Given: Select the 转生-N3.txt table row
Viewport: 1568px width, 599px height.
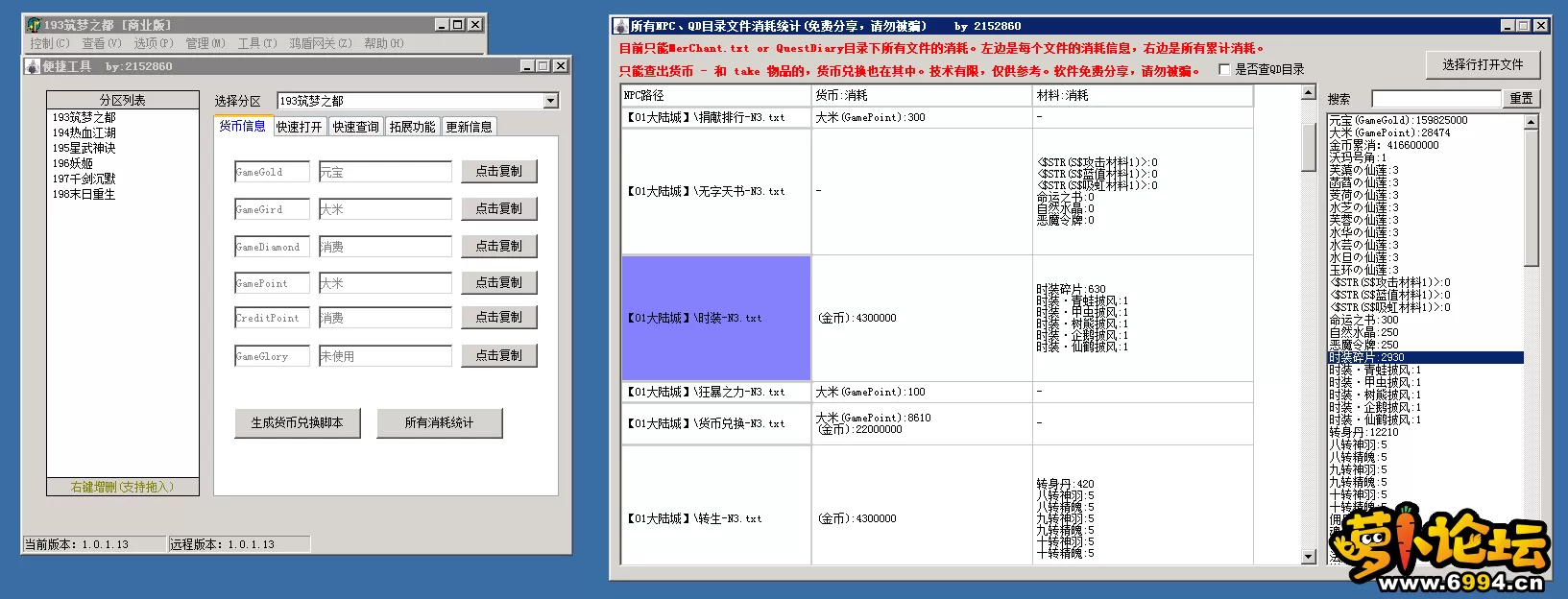Looking at the screenshot, I should [x=937, y=505].
